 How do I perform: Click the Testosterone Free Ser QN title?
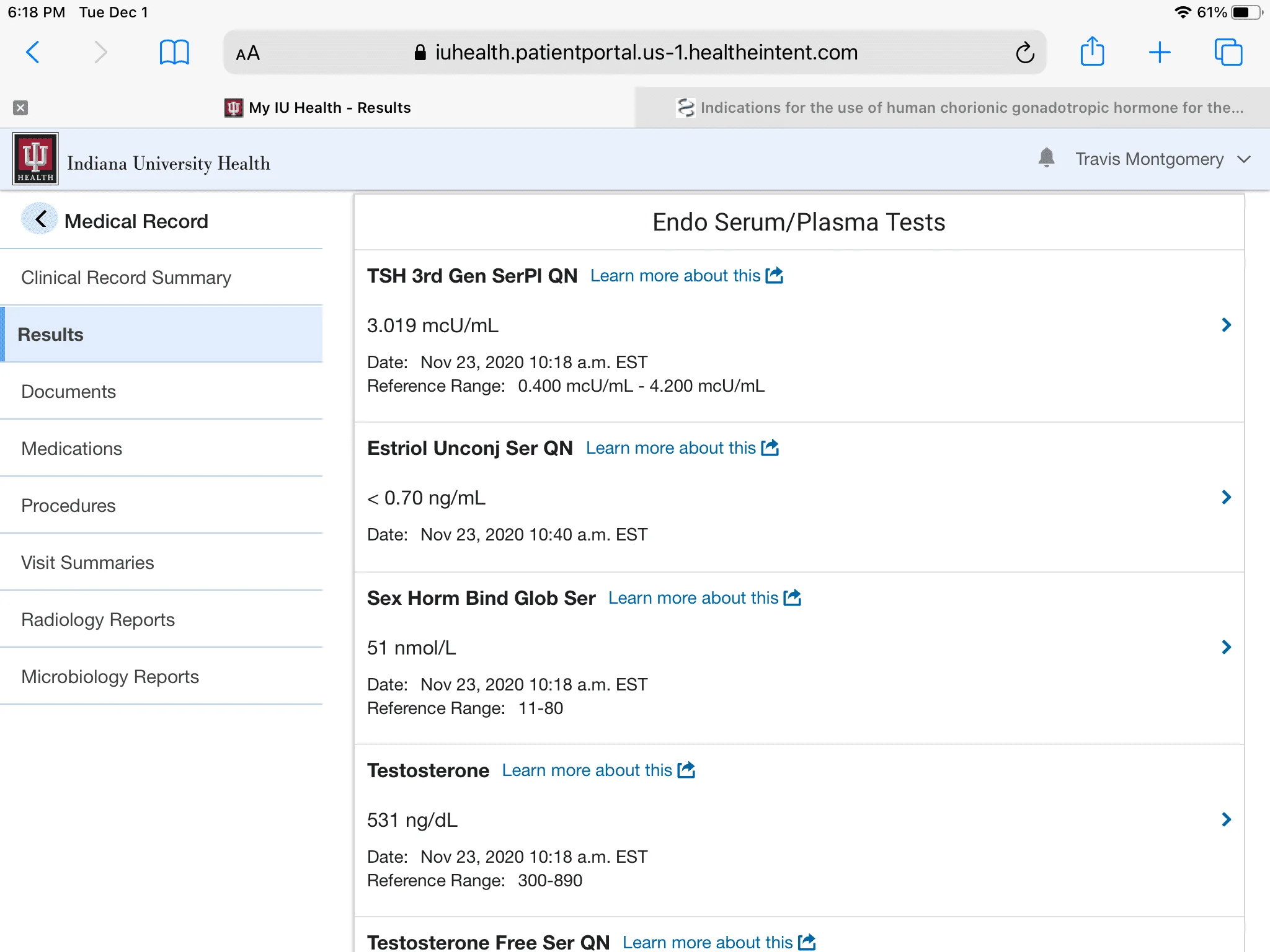489,942
